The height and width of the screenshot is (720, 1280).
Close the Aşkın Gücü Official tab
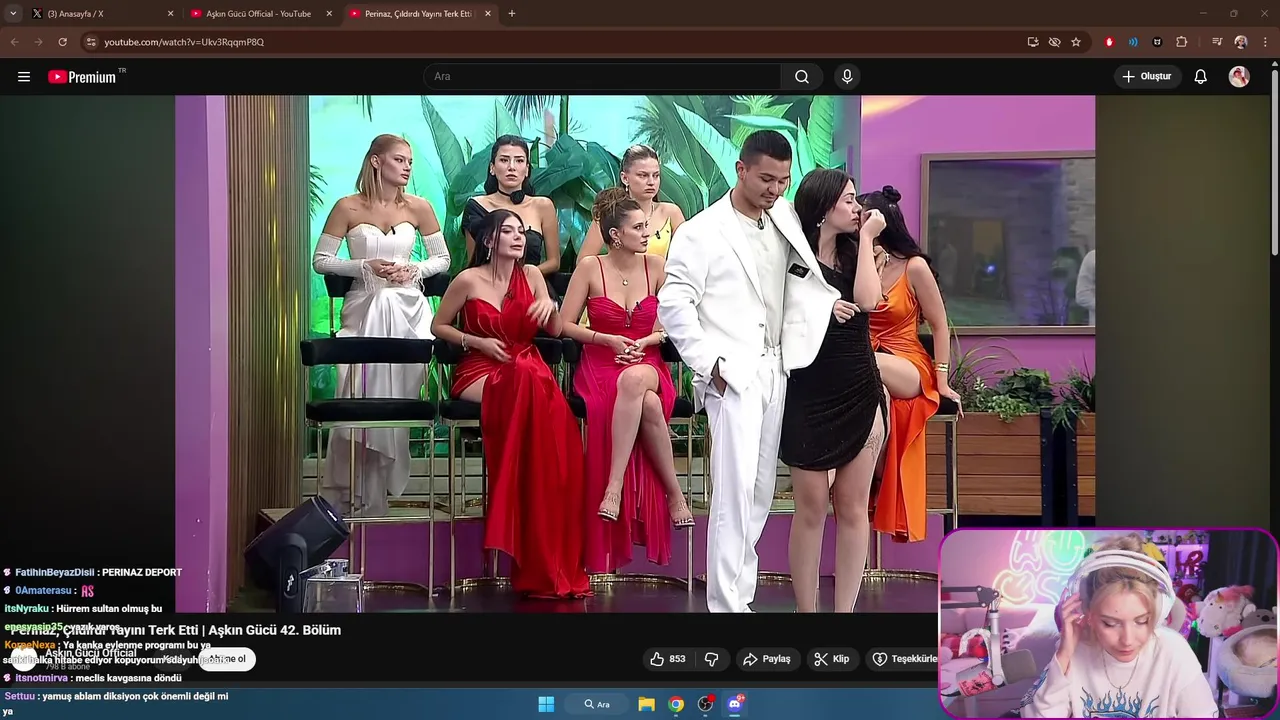pos(329,14)
